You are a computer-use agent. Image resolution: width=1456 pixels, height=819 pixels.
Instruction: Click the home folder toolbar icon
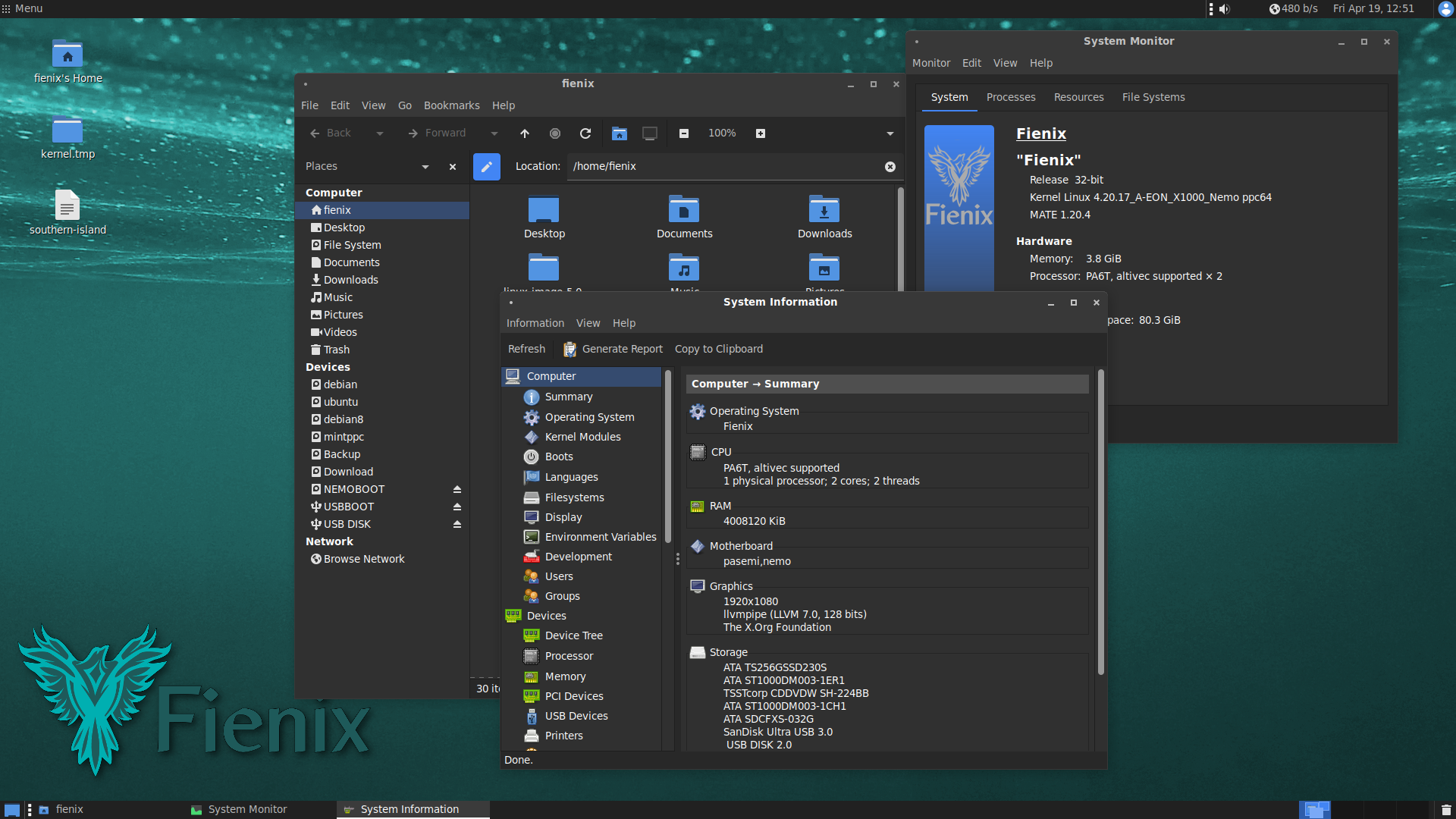(x=620, y=133)
